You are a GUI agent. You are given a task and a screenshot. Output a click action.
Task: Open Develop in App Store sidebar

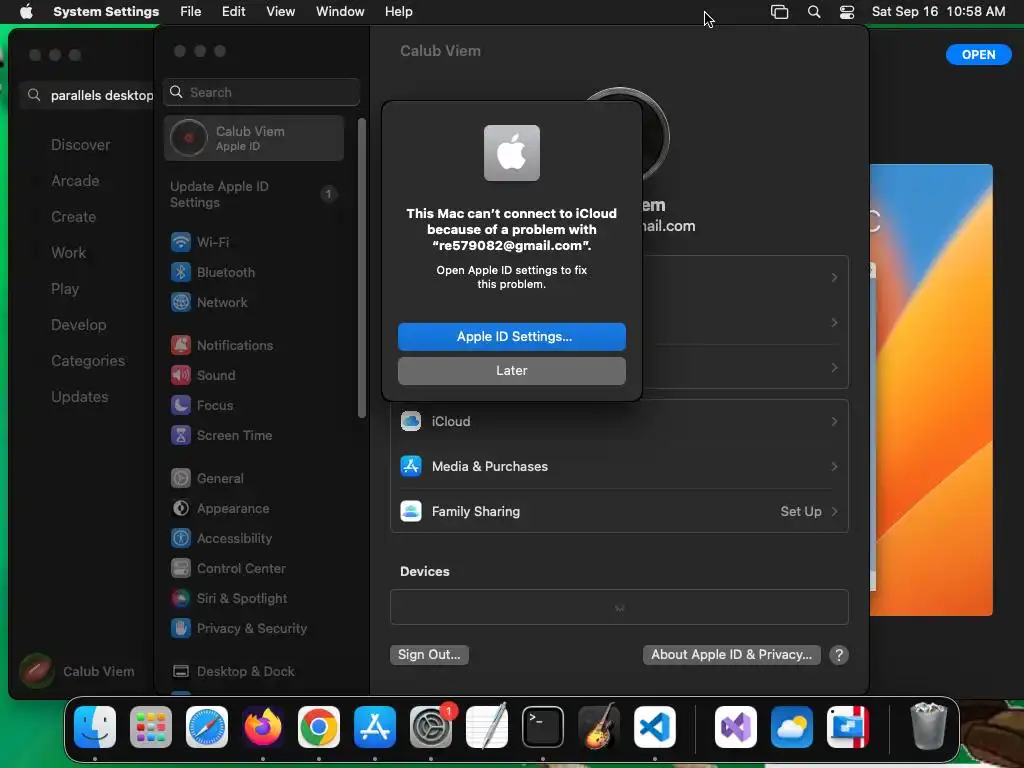(78, 325)
